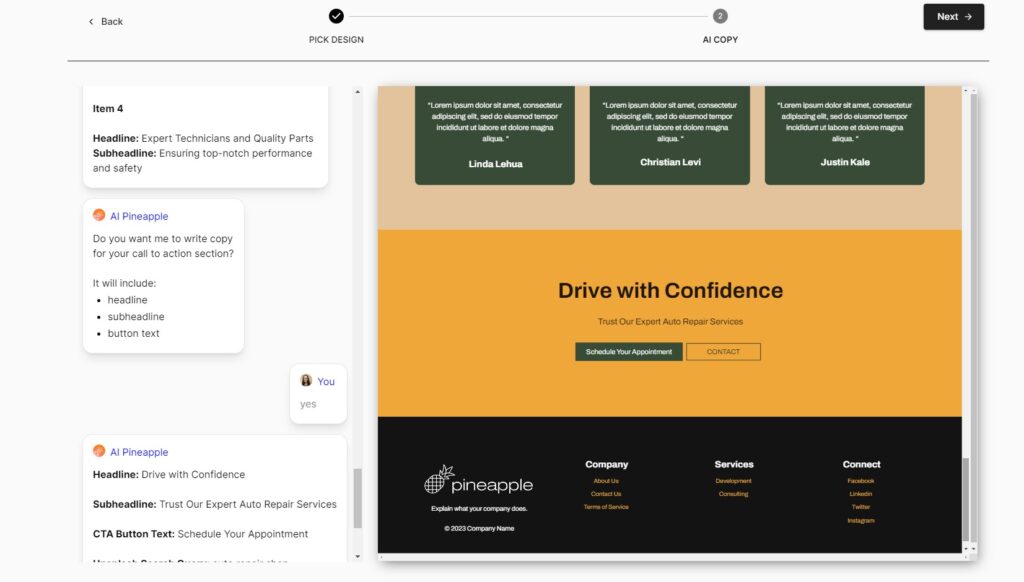
Task: Click the Next button
Action: click(x=952, y=17)
